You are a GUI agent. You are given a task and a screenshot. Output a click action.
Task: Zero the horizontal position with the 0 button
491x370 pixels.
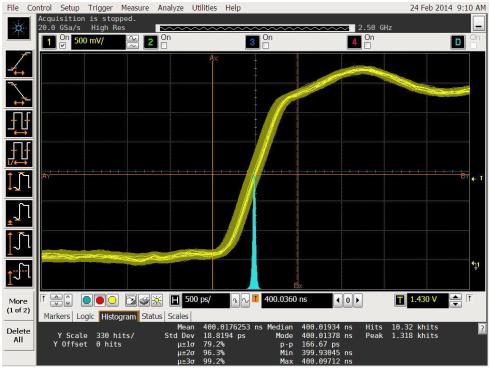348,300
